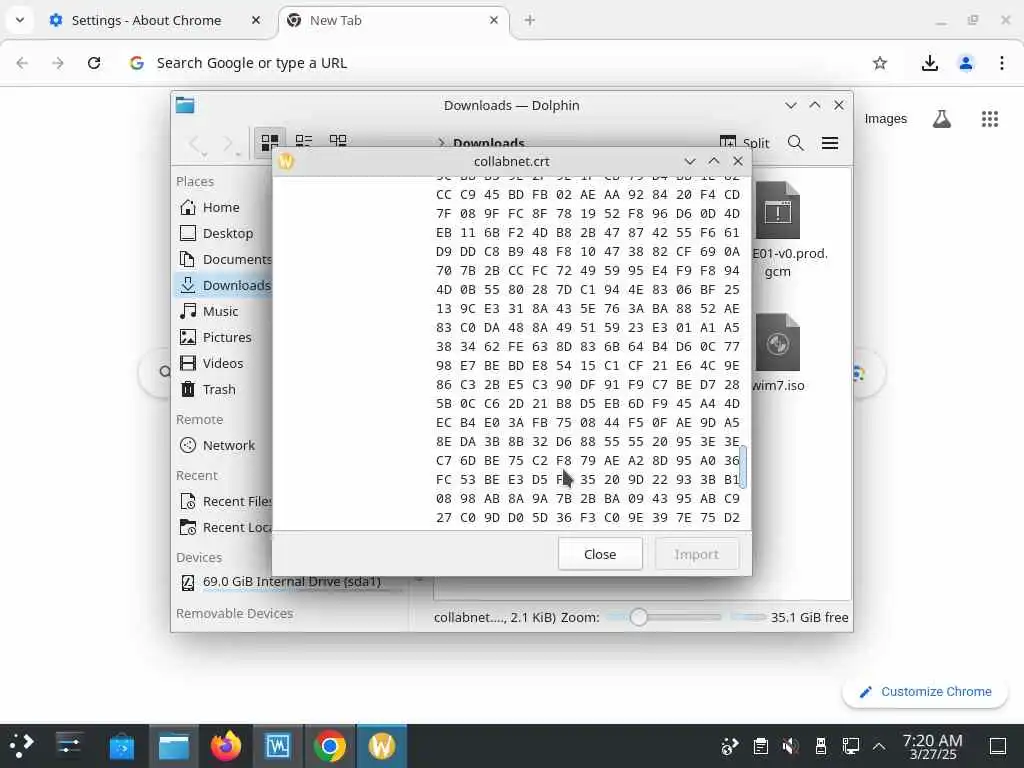1024x768 pixels.
Task: Open Music in Dolphin Places
Action: [223, 312]
